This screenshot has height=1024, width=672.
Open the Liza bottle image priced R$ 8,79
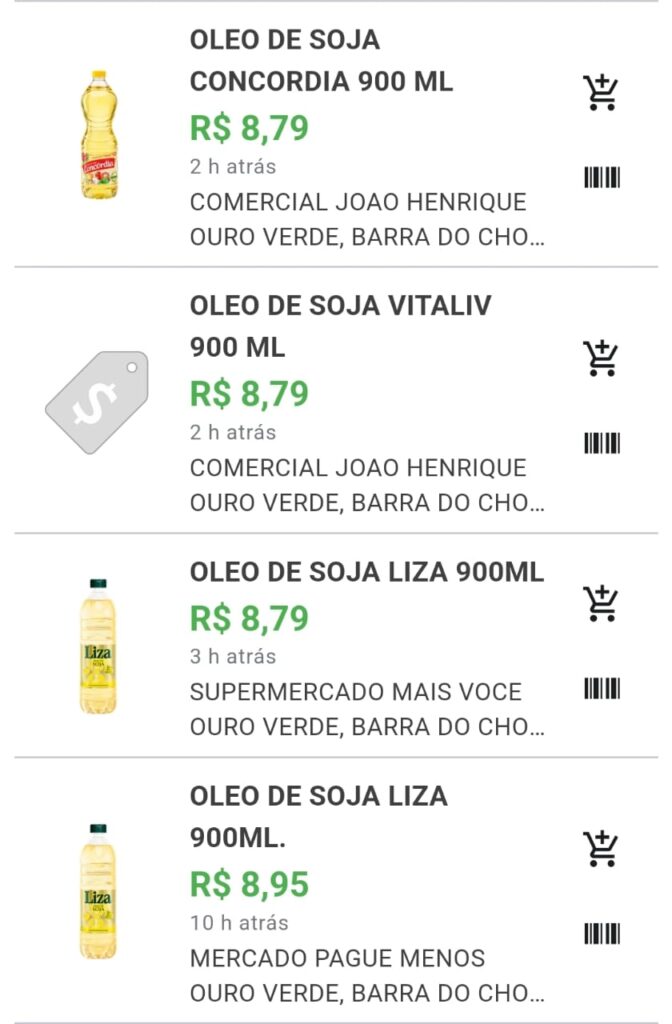point(98,646)
